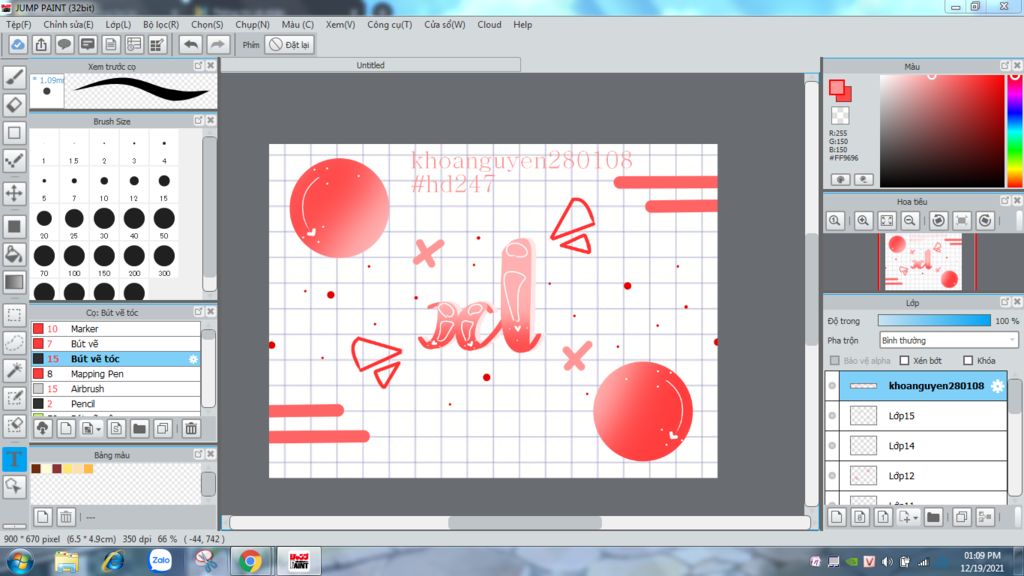
Task: Click transparent color swatch
Action: click(840, 116)
